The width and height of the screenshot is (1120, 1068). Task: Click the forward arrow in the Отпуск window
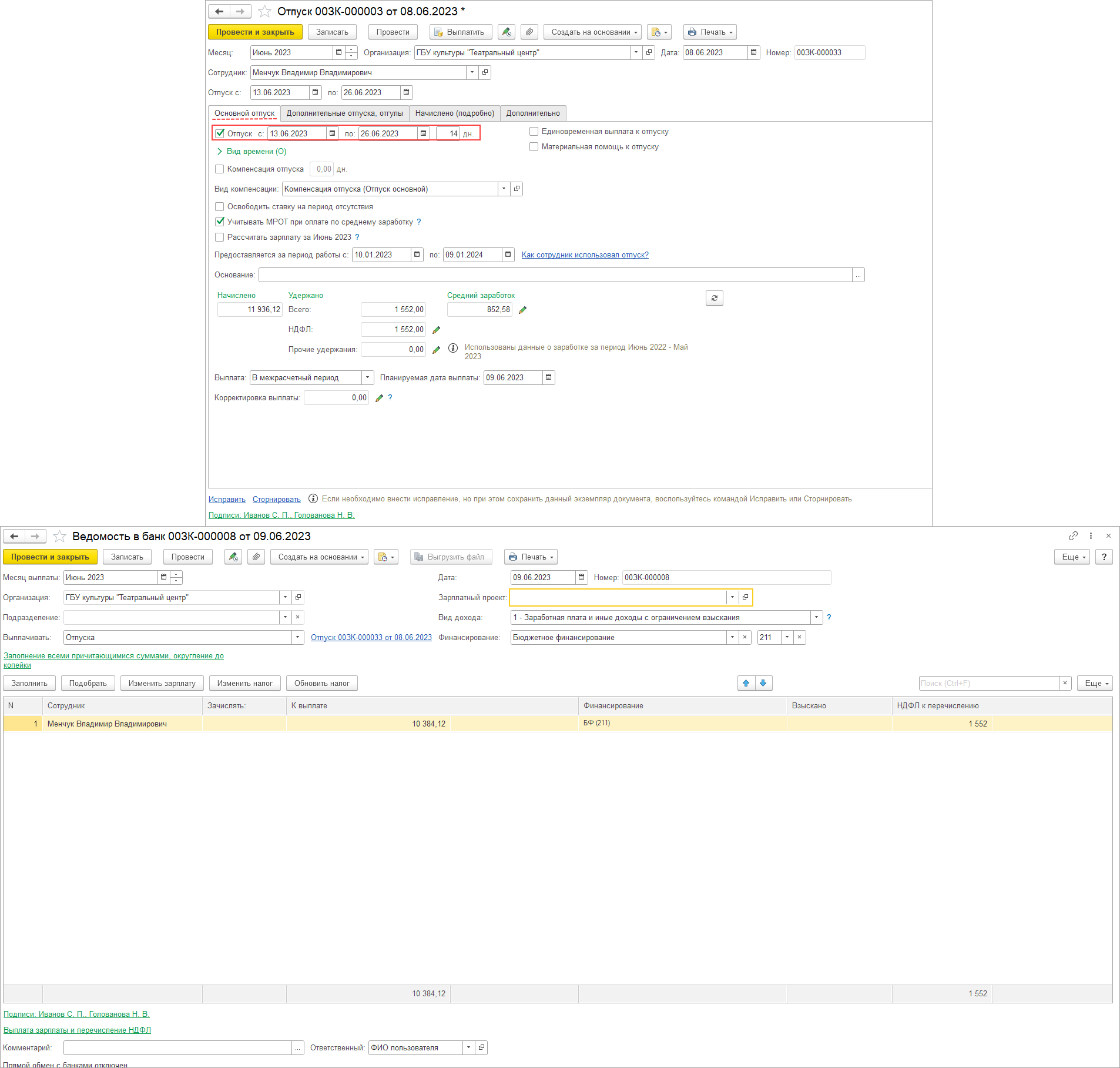click(240, 11)
